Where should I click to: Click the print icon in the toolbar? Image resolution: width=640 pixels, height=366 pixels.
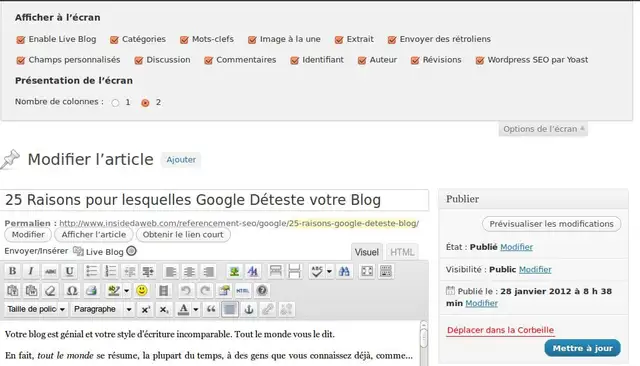(91, 291)
